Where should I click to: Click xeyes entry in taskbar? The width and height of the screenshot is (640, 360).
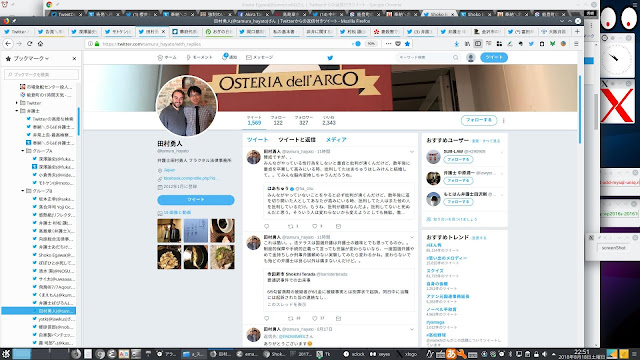coord(380,354)
